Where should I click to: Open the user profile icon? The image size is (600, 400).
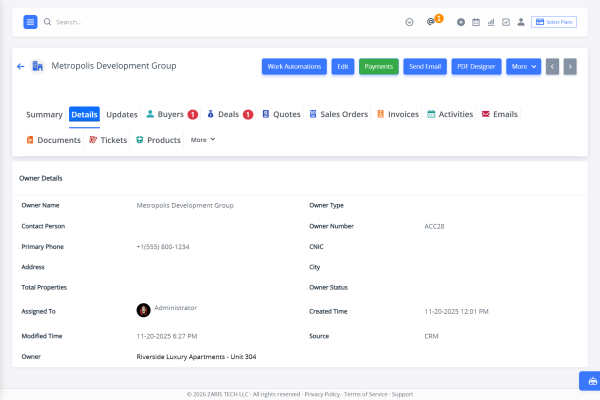click(521, 22)
